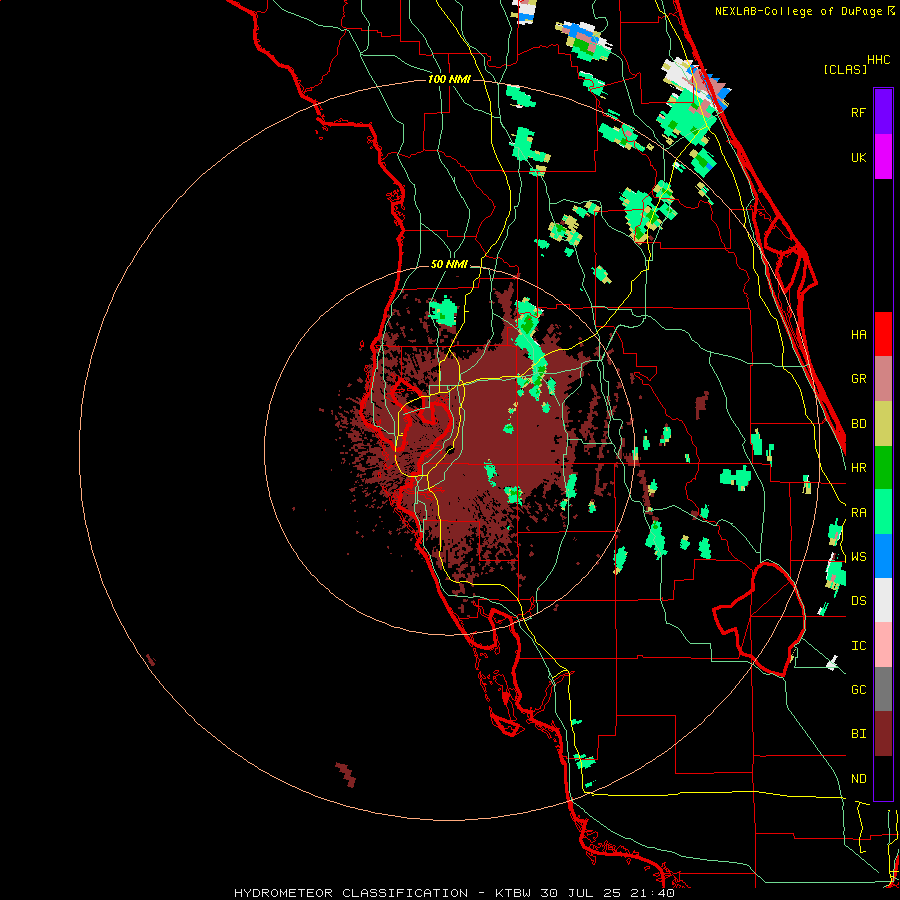Viewport: 900px width, 900px height.
Task: Click the GR legend label
Action: coord(858,379)
